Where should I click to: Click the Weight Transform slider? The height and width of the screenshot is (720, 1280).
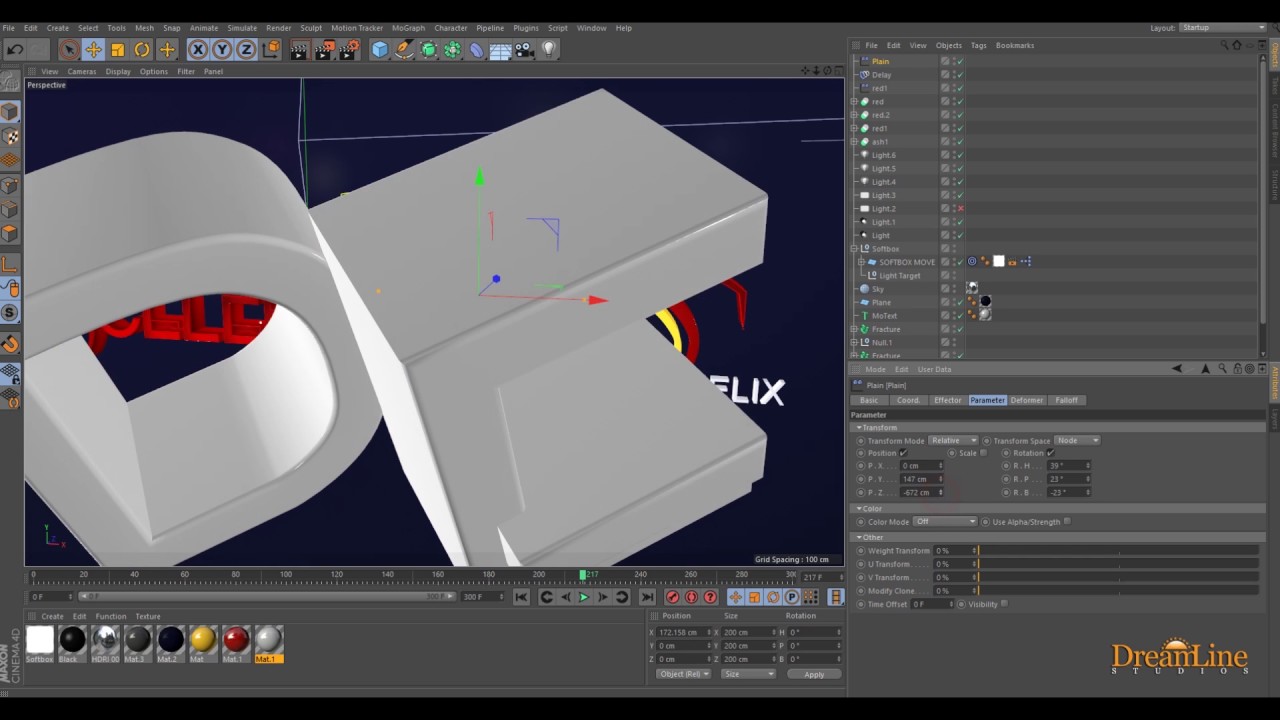1117,550
